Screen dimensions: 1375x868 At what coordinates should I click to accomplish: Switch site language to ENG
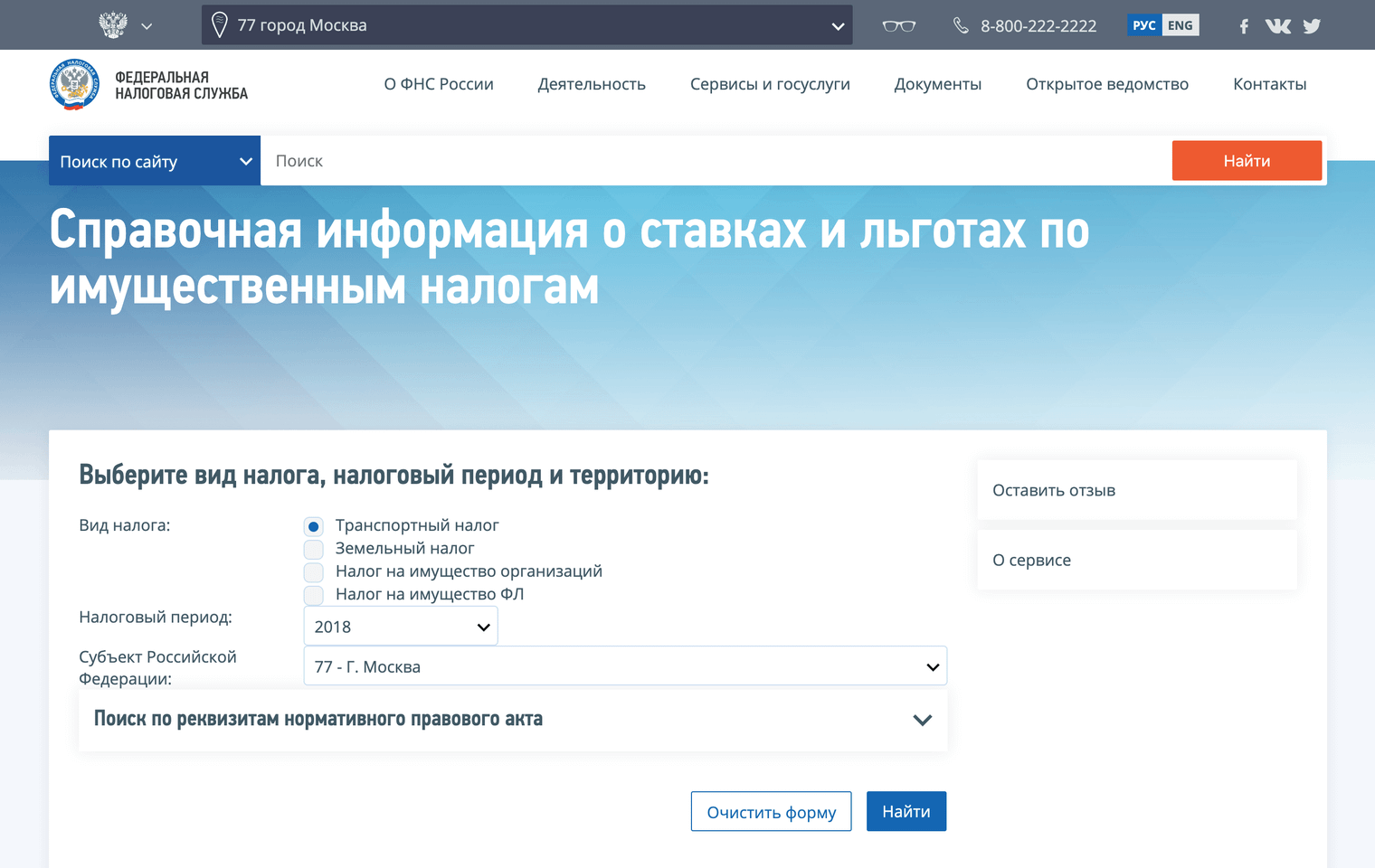click(1180, 25)
